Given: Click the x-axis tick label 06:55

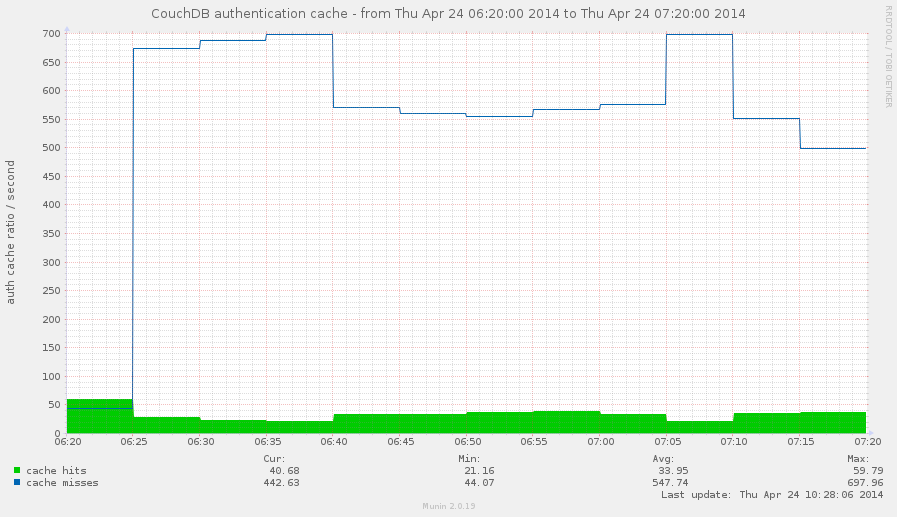Looking at the screenshot, I should click(534, 442).
